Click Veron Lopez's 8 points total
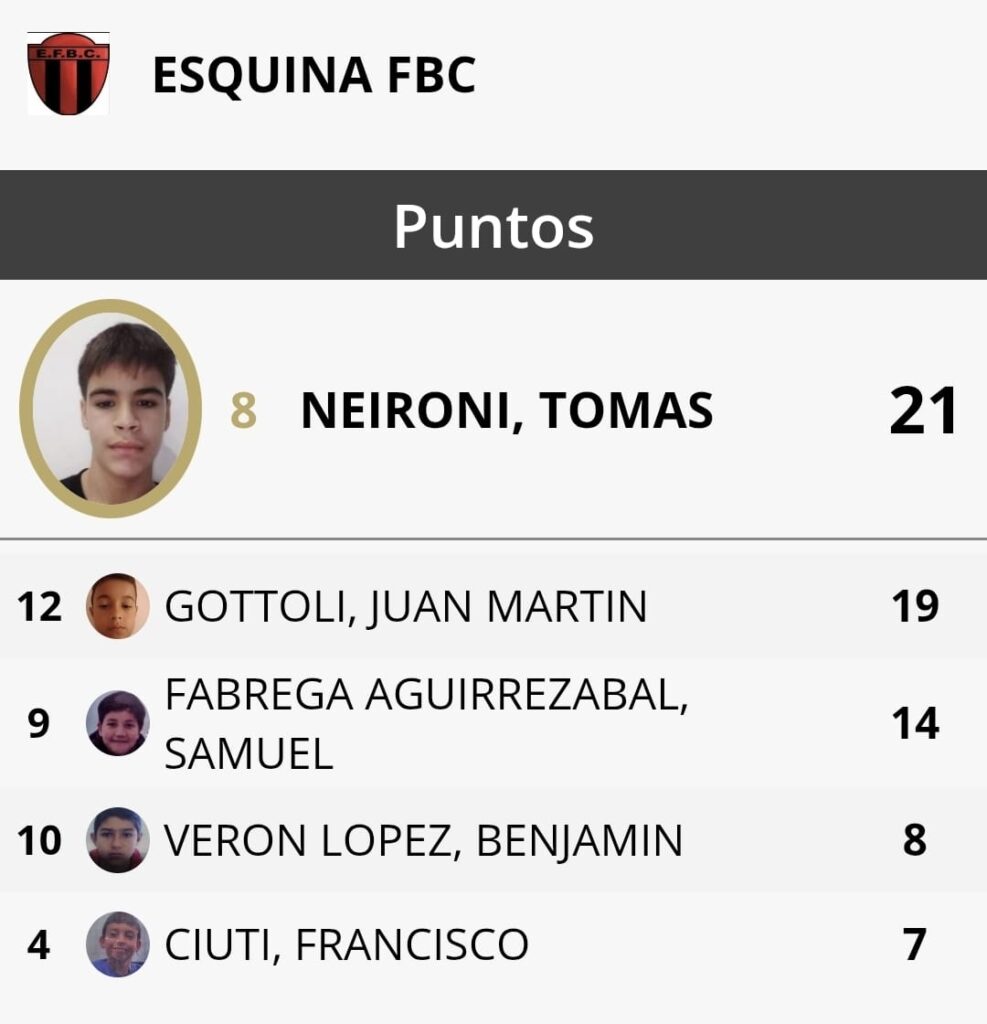The width and height of the screenshot is (987, 1024). [x=915, y=841]
